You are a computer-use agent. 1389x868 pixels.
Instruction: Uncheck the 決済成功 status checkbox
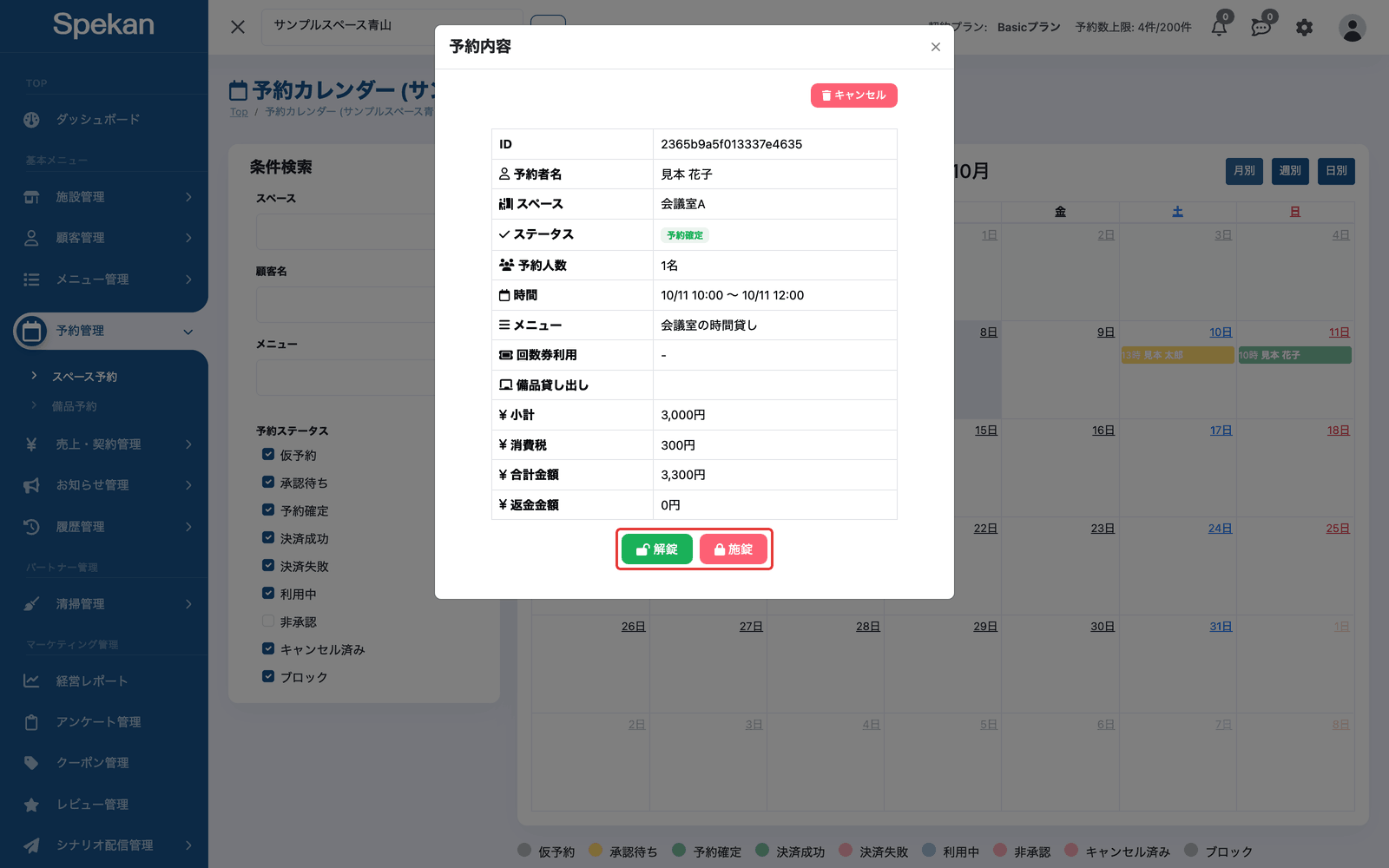click(268, 537)
